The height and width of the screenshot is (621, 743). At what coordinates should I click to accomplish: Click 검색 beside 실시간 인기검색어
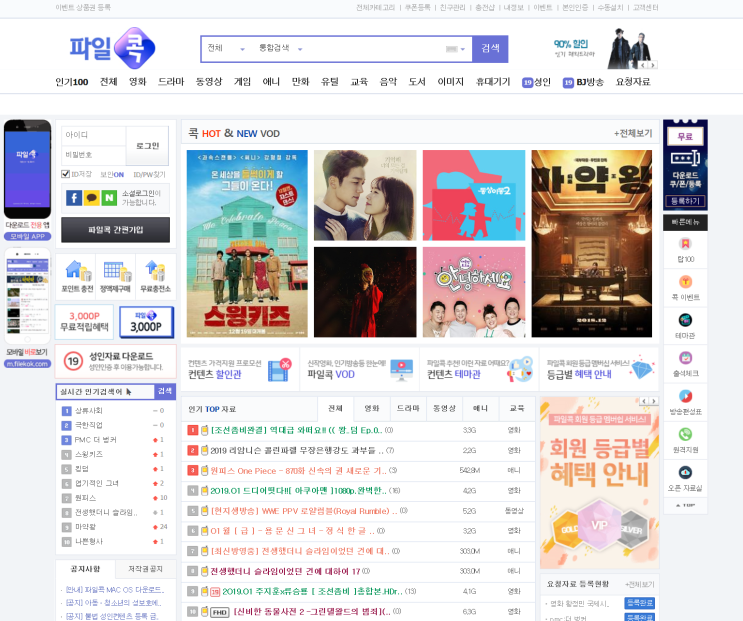[164, 391]
